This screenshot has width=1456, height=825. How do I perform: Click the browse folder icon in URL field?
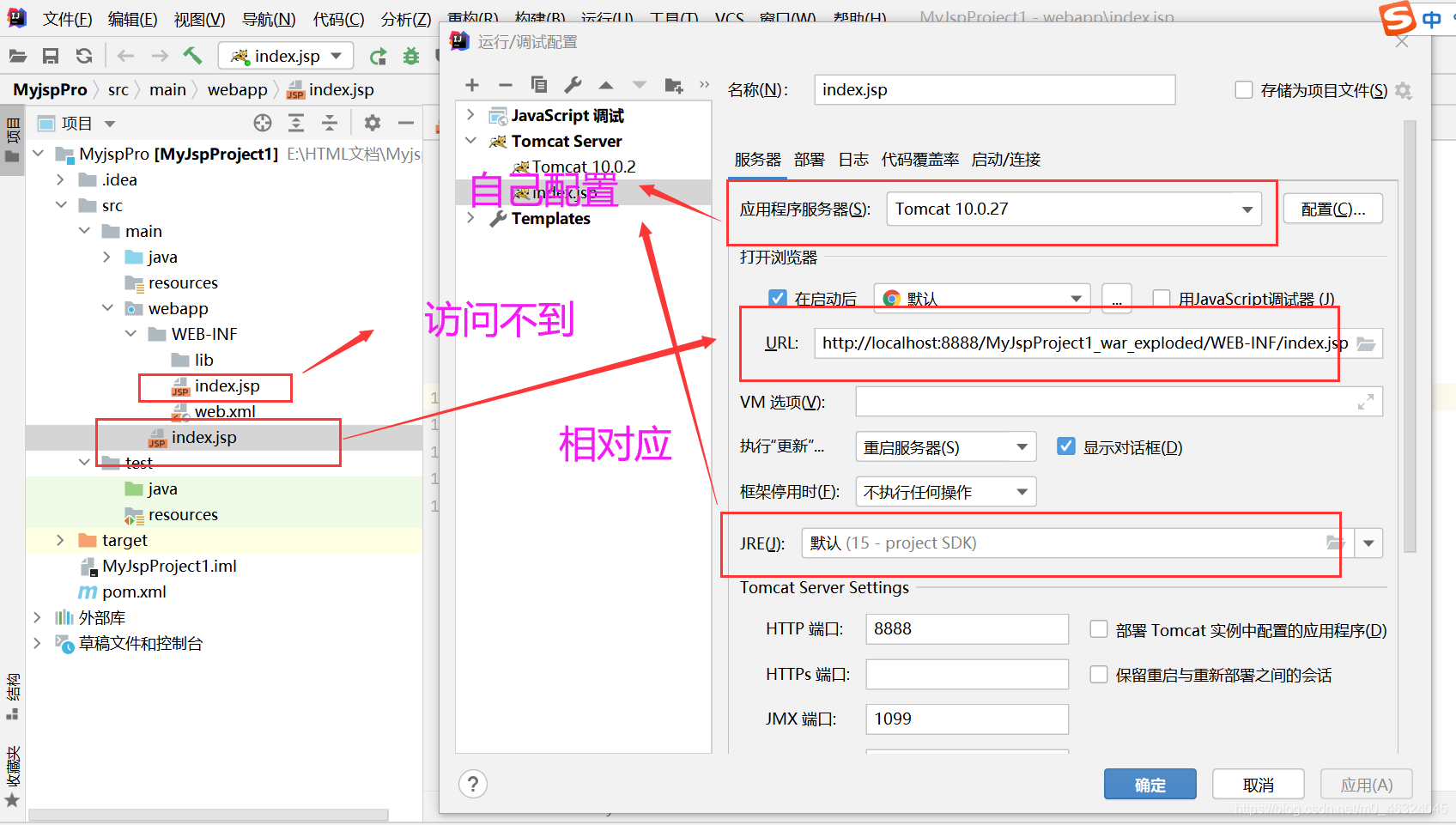1366,343
